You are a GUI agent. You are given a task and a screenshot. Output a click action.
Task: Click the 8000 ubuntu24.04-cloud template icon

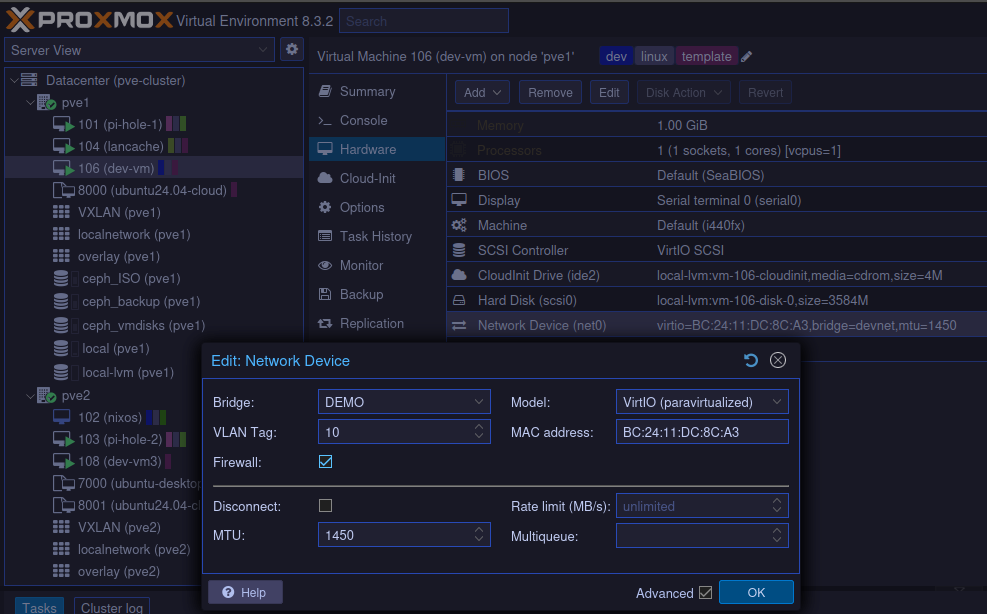click(62, 190)
